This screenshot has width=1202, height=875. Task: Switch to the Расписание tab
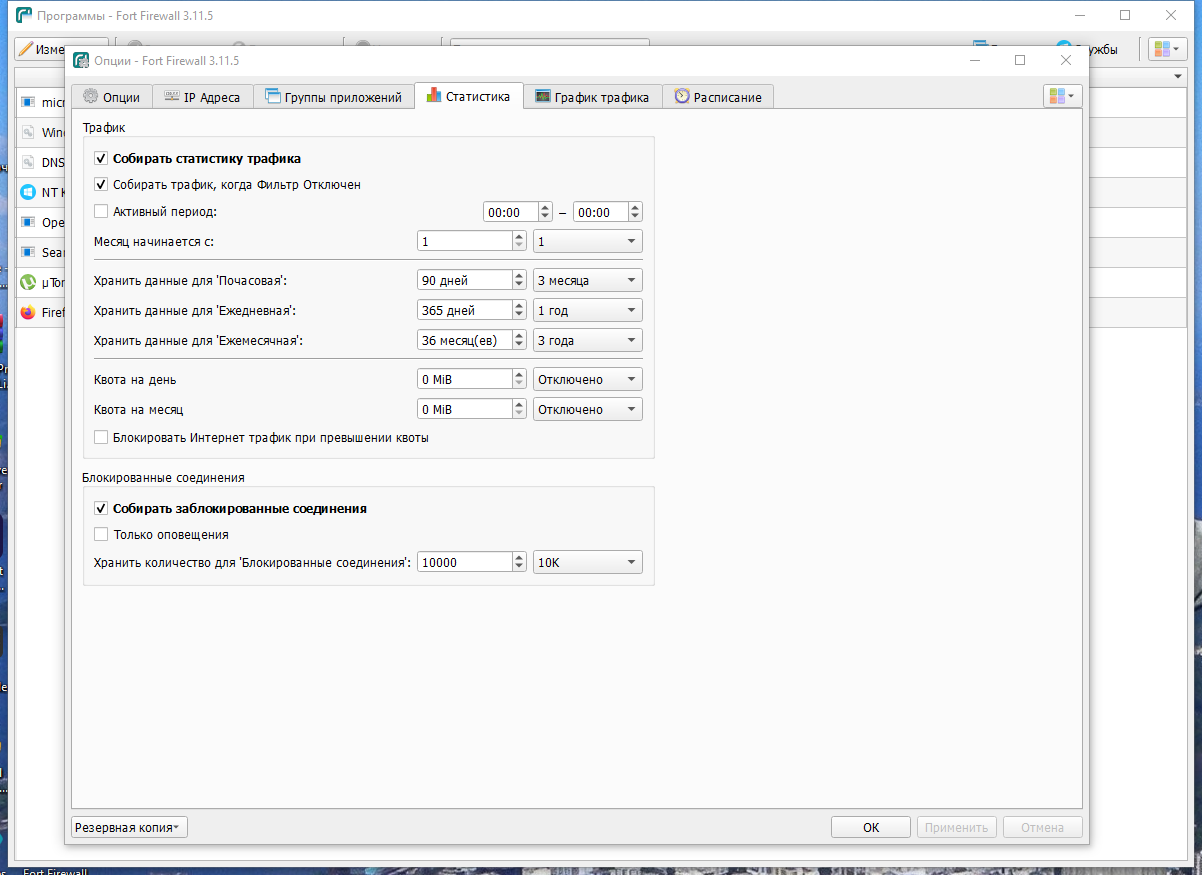pos(718,97)
